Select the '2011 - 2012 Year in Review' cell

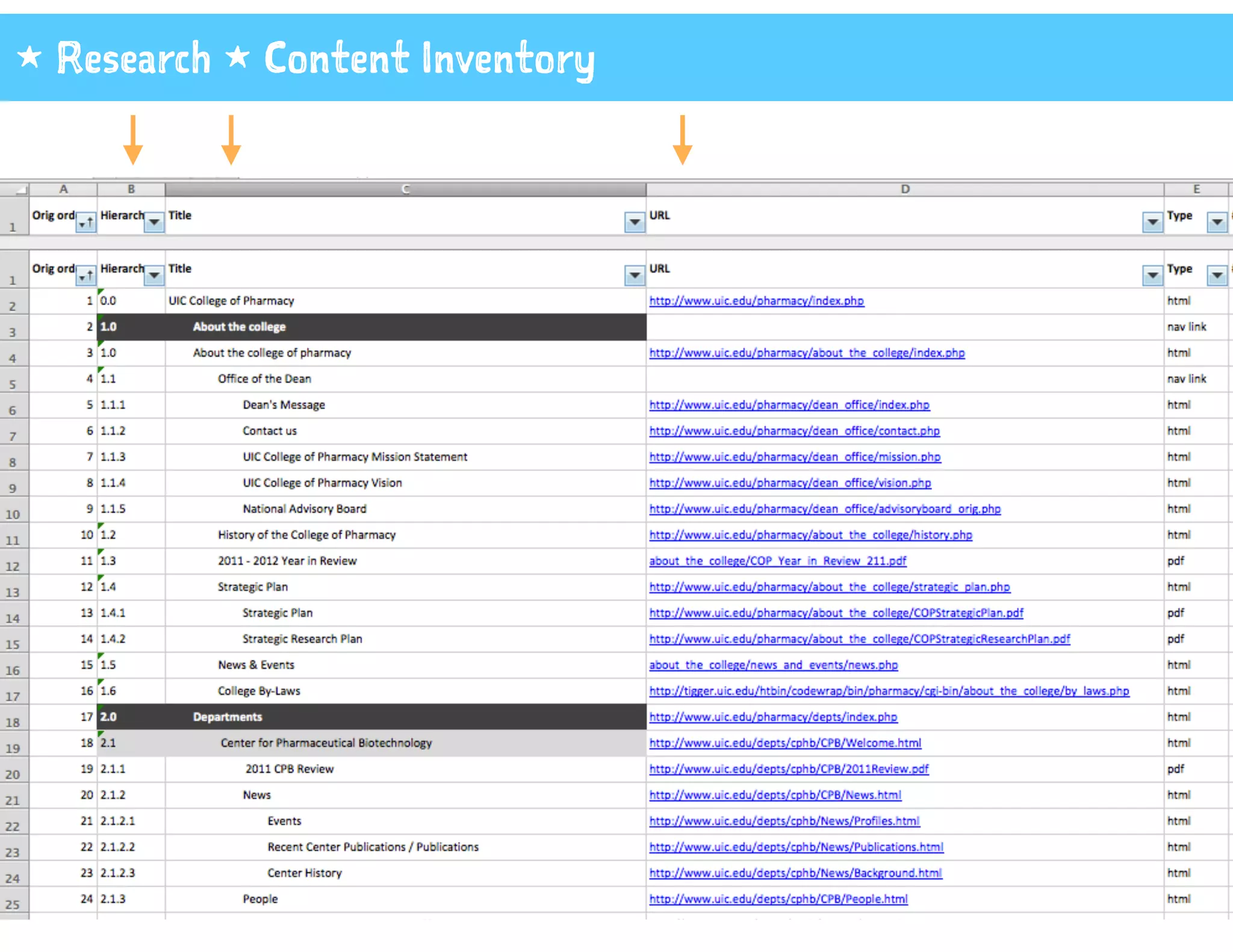(x=406, y=561)
